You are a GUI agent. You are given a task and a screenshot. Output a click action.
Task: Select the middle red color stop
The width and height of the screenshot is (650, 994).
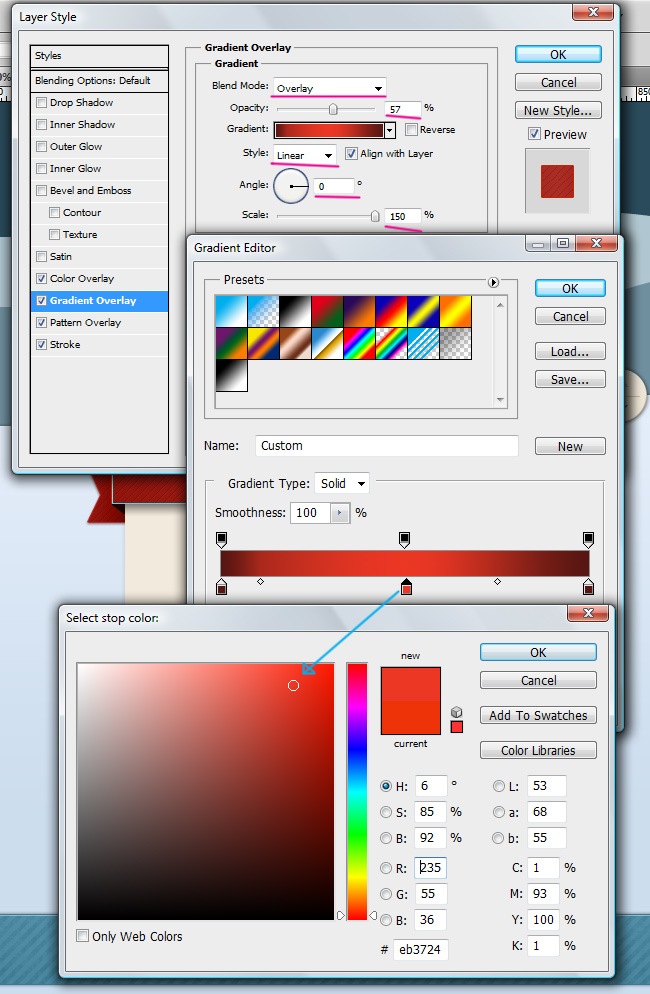[405, 587]
